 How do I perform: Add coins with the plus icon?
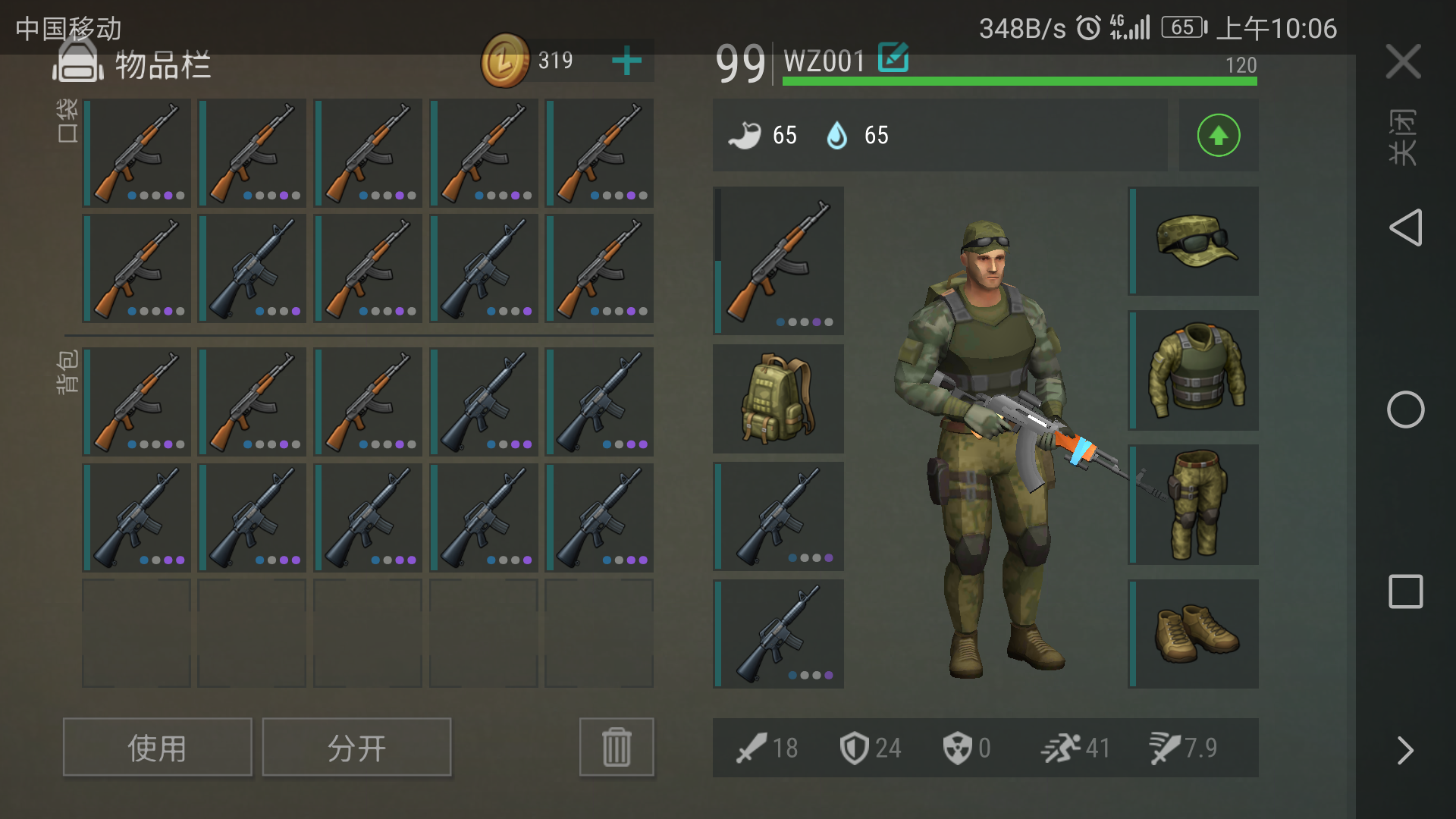pyautogui.click(x=626, y=61)
